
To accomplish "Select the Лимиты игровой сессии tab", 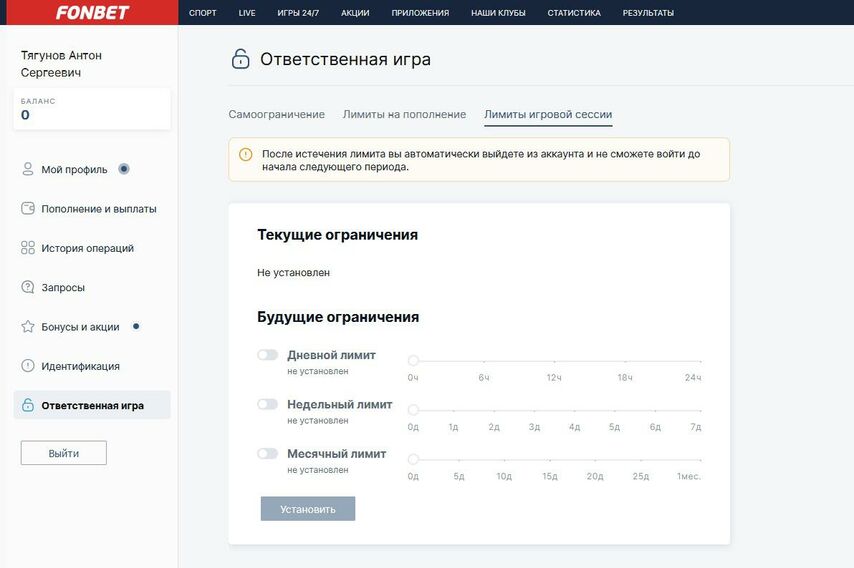I will coord(548,114).
